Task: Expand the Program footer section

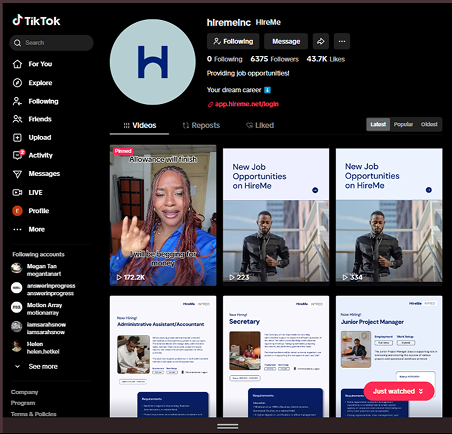Action: (x=23, y=403)
